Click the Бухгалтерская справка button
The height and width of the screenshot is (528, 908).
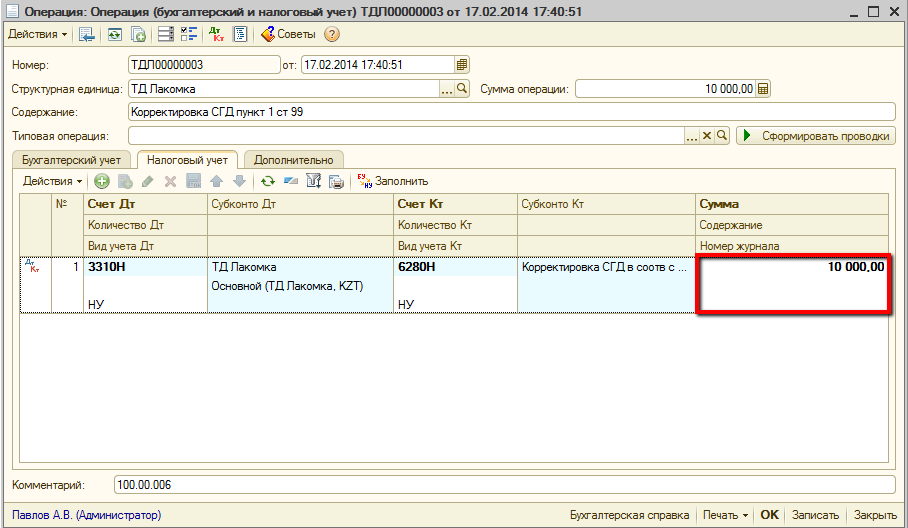629,515
